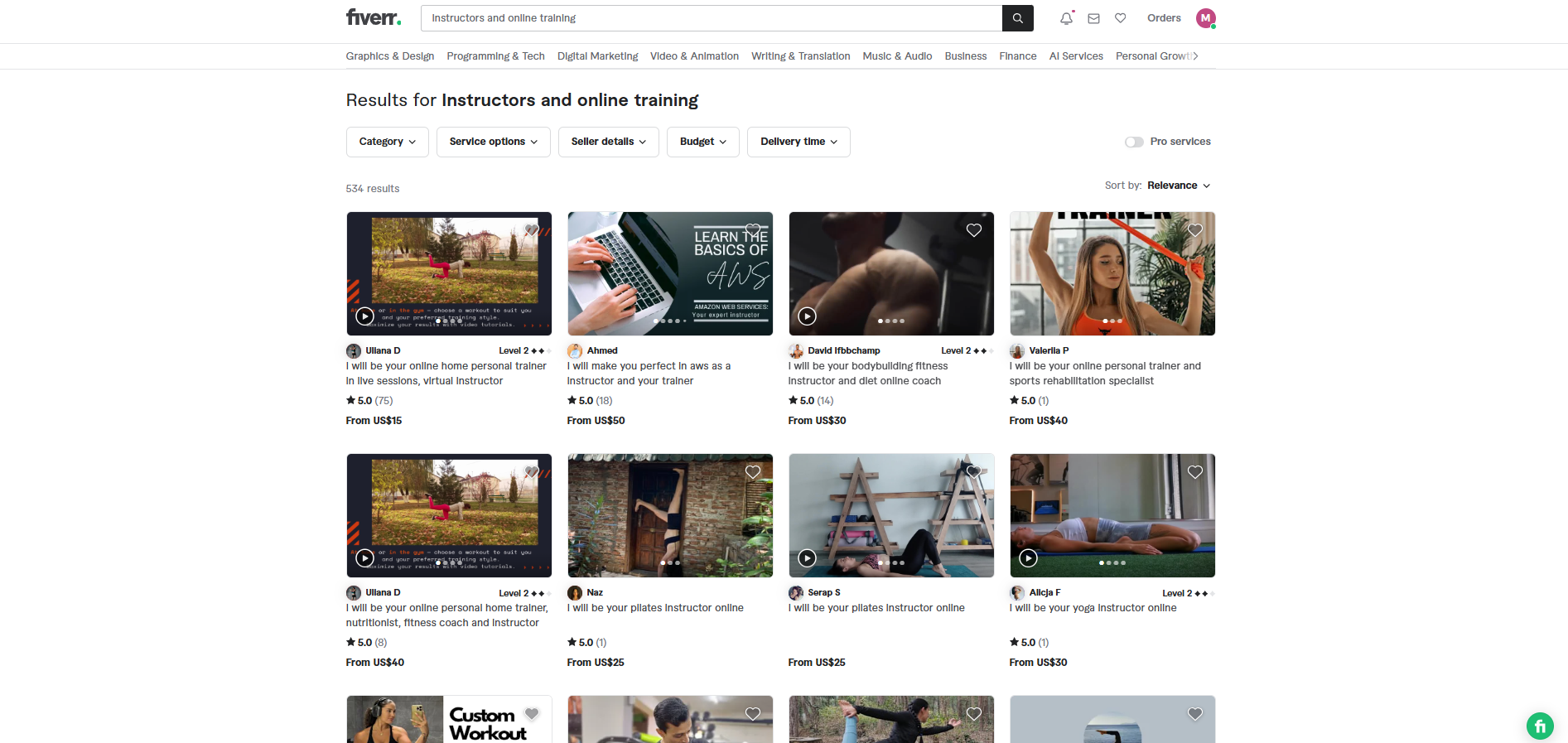1568x743 pixels.
Task: Save Naz's pilates gig with heart
Action: (x=753, y=472)
